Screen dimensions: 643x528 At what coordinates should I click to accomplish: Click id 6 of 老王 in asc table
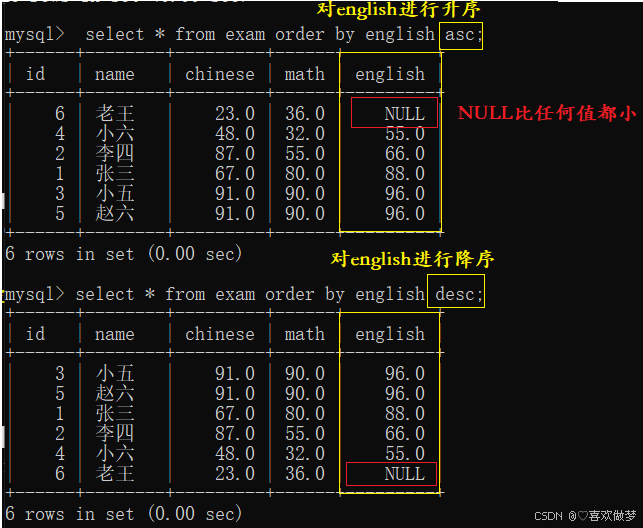(x=60, y=114)
